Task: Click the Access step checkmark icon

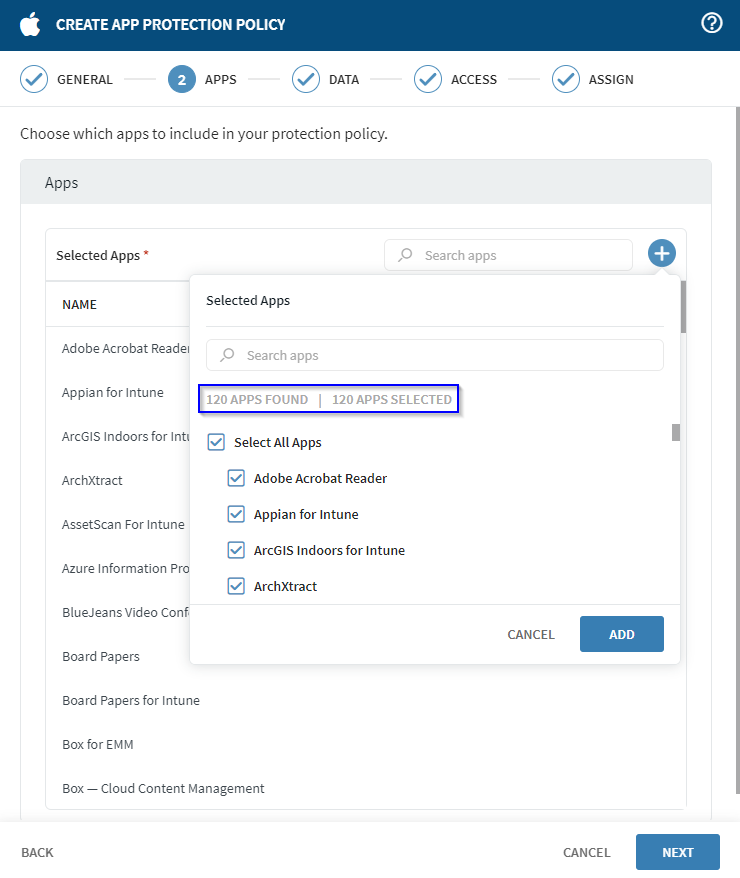Action: tap(428, 79)
